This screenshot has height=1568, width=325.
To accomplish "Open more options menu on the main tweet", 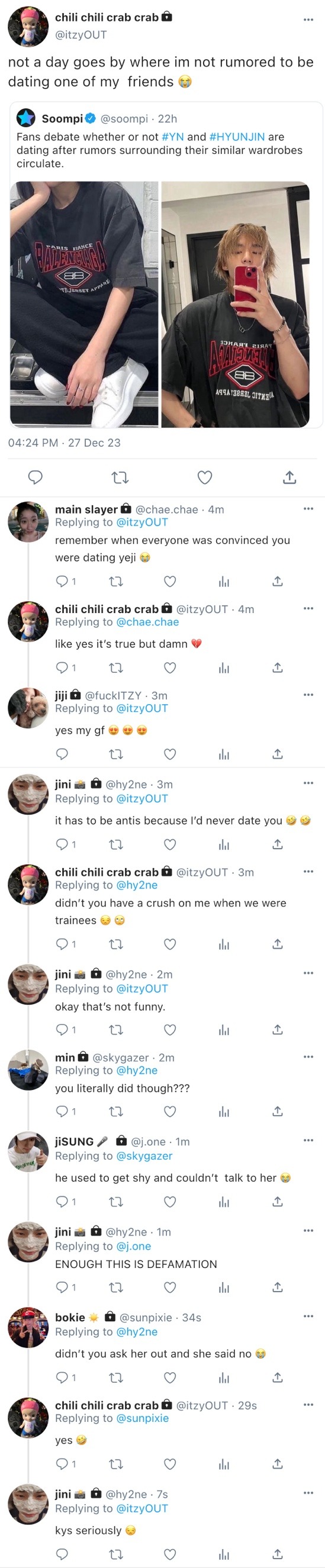I will point(308,20).
